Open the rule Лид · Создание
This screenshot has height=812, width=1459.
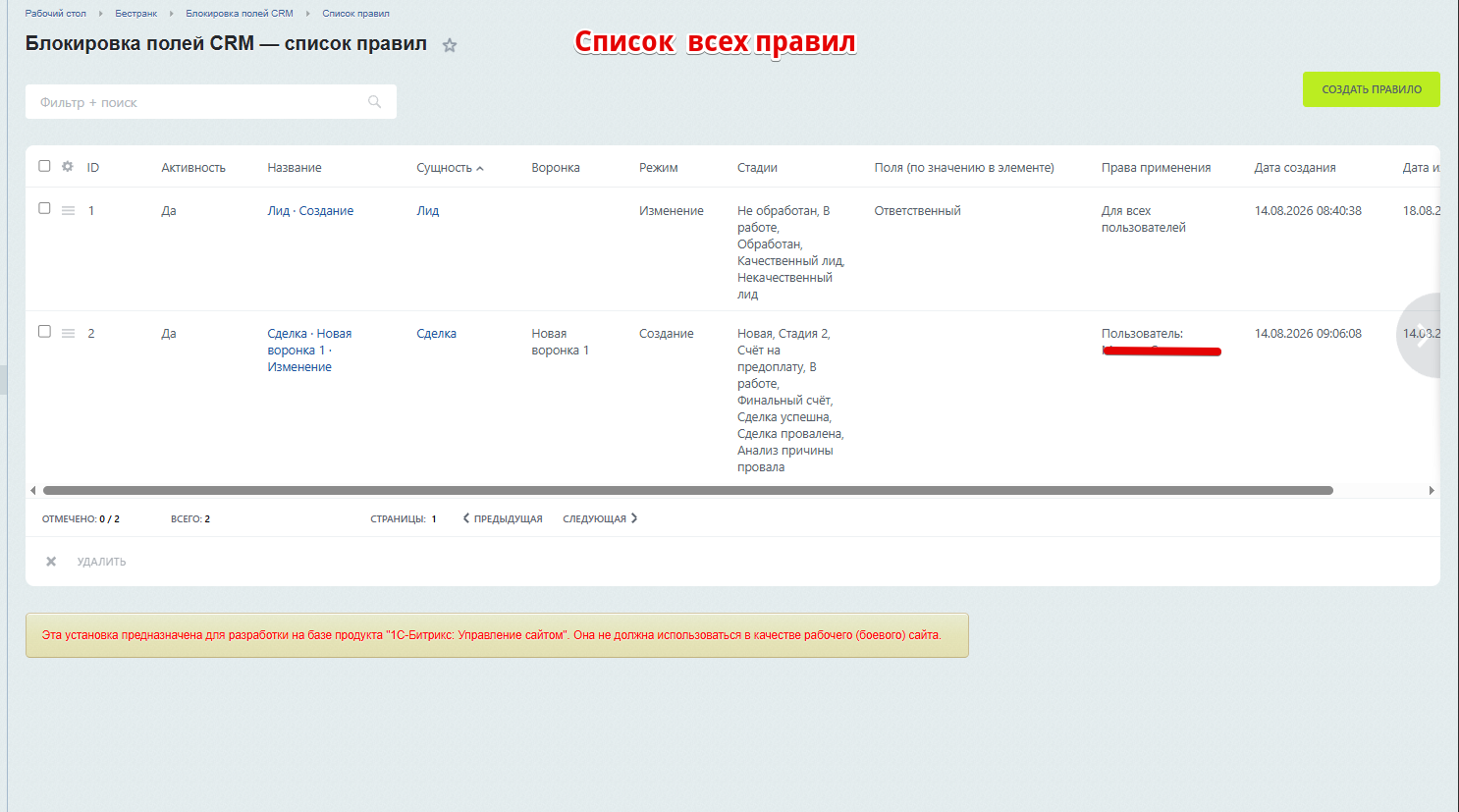310,211
